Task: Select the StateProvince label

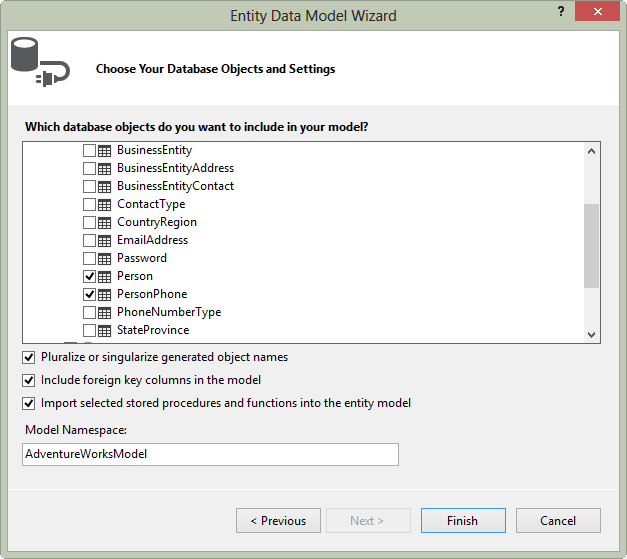Action: click(153, 330)
